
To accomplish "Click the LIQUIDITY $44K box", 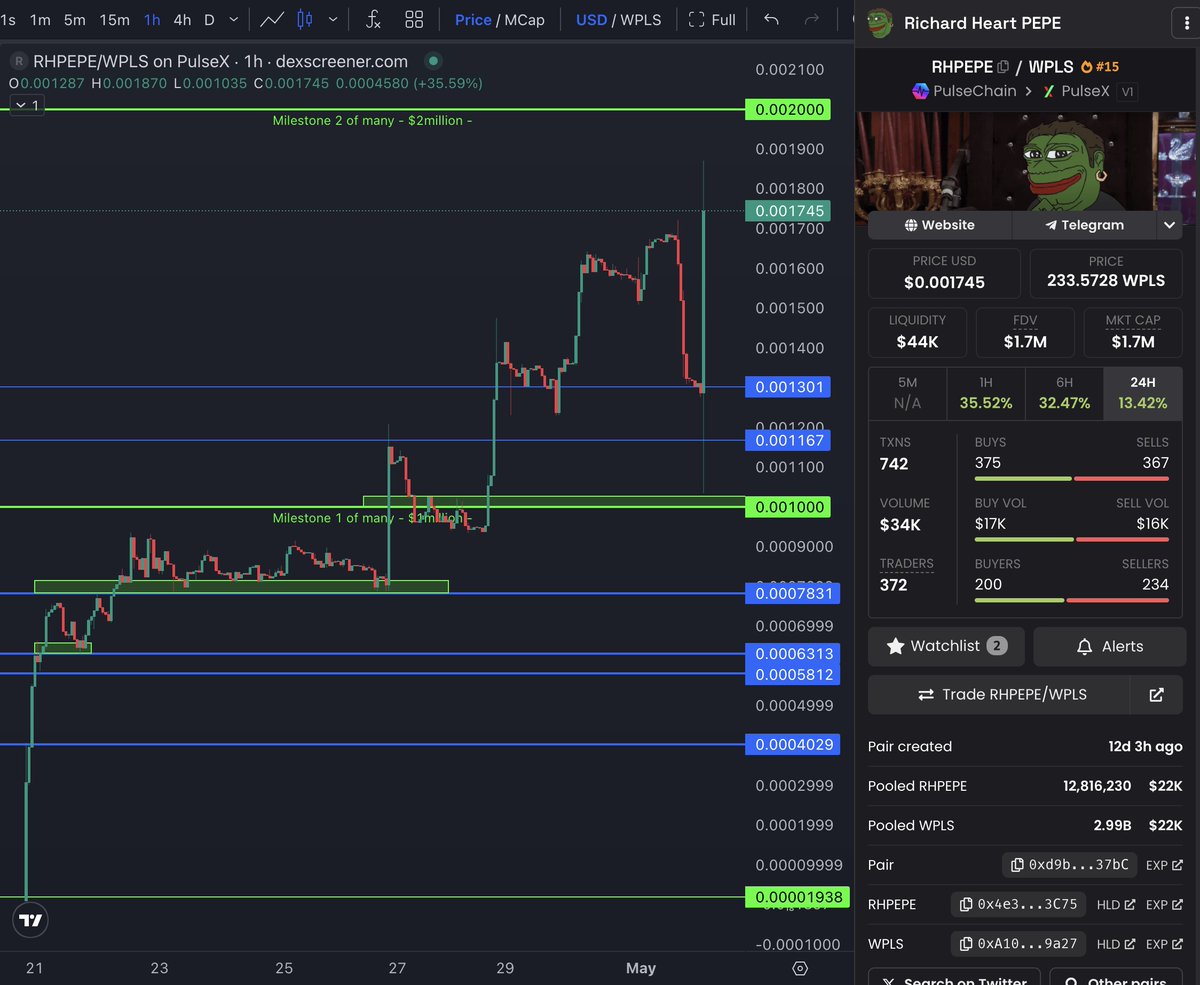I will [x=917, y=332].
